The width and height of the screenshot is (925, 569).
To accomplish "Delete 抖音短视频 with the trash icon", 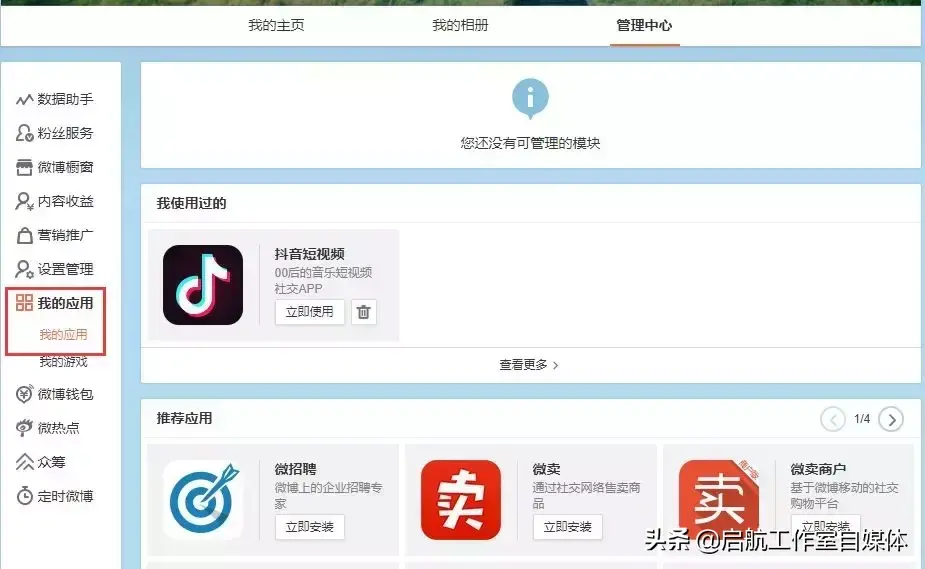I will (x=363, y=312).
